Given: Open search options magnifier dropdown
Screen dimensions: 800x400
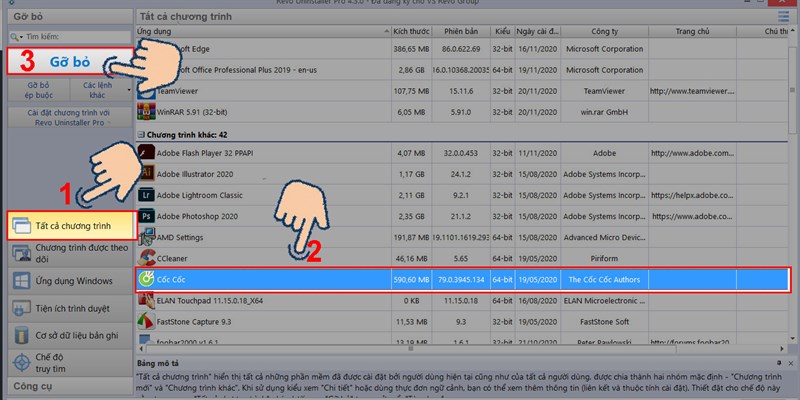Looking at the screenshot, I should pos(17,37).
